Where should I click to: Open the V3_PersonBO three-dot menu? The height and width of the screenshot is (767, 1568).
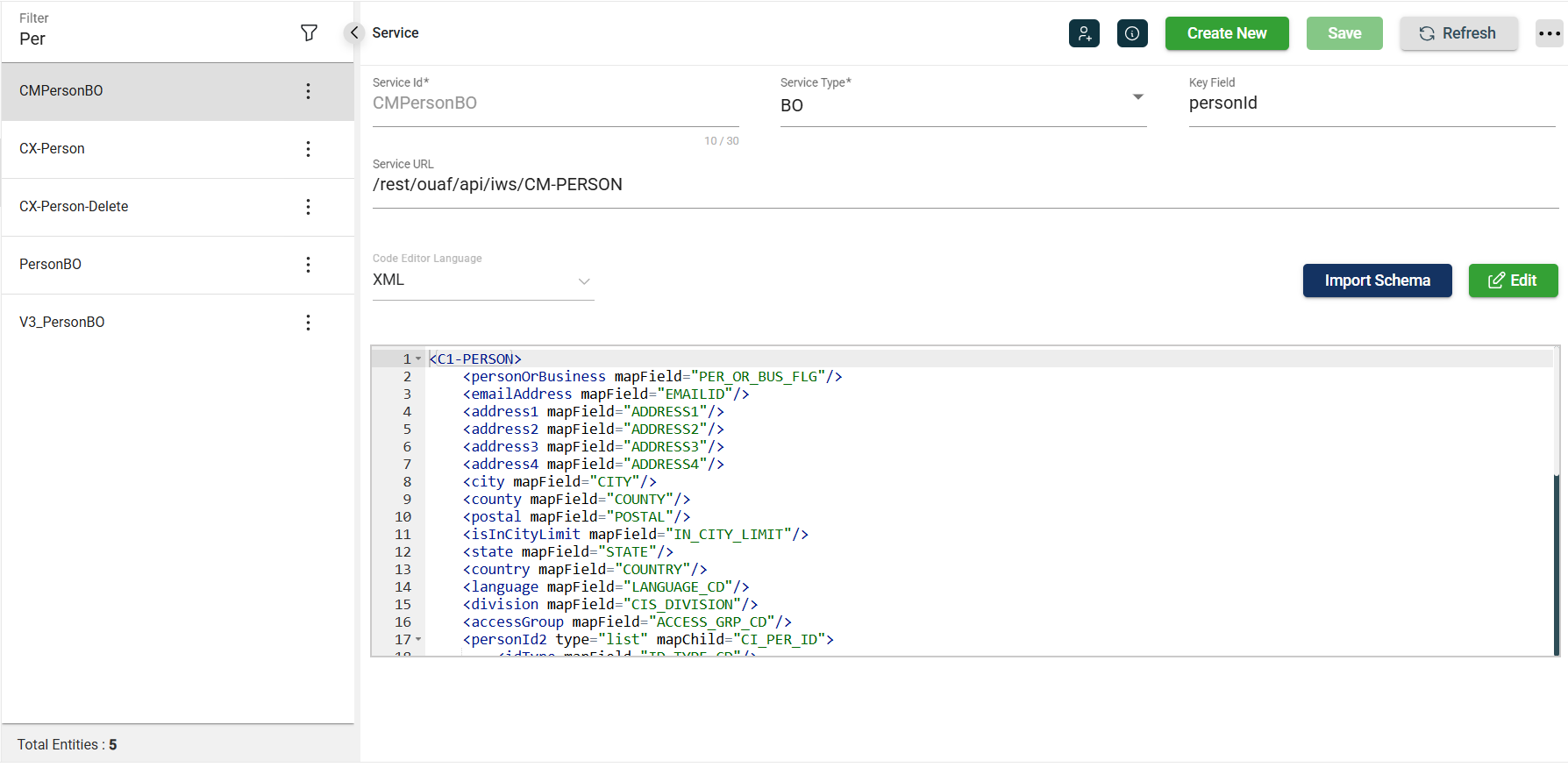click(x=308, y=323)
